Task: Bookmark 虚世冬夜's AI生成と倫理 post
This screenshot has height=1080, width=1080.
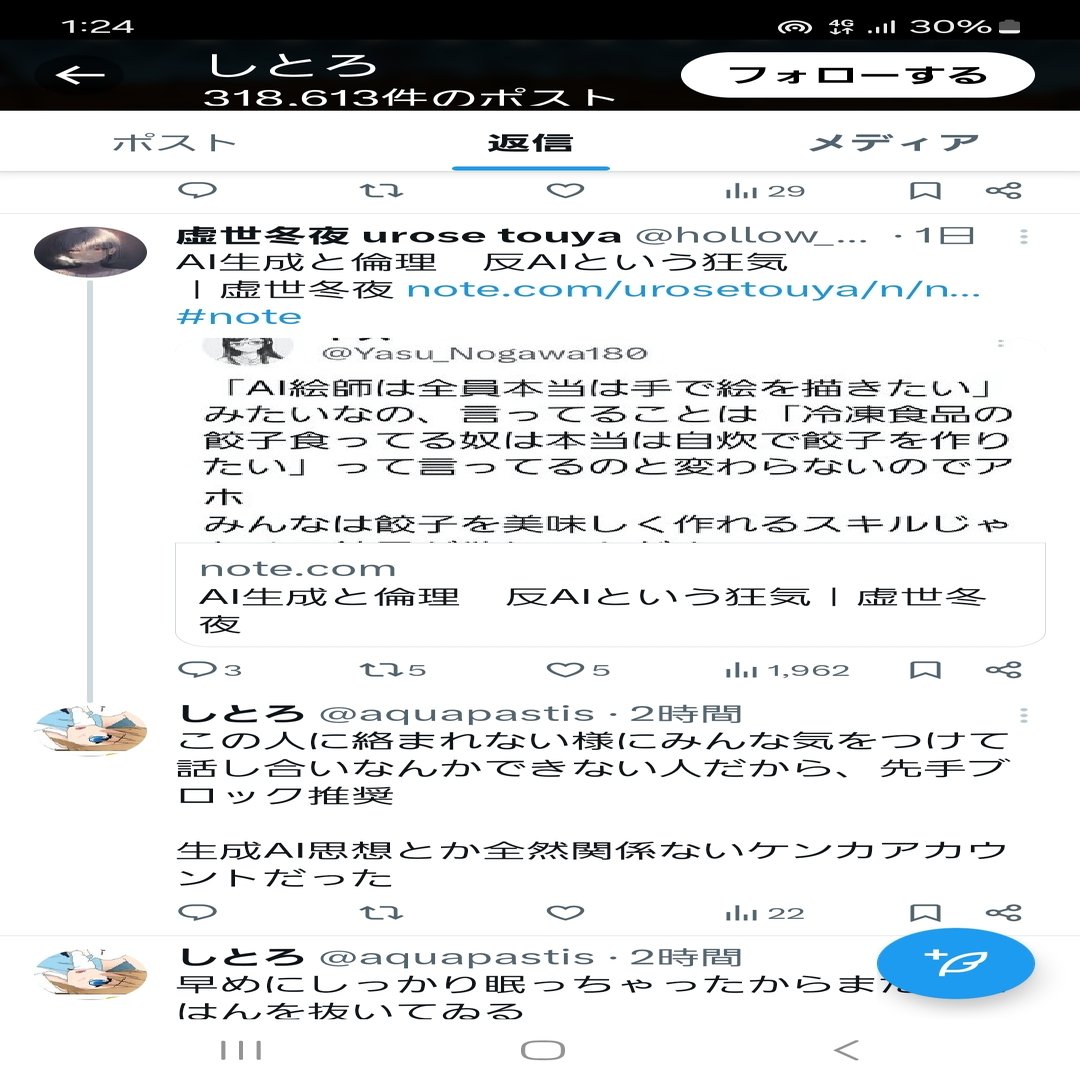Action: (925, 669)
